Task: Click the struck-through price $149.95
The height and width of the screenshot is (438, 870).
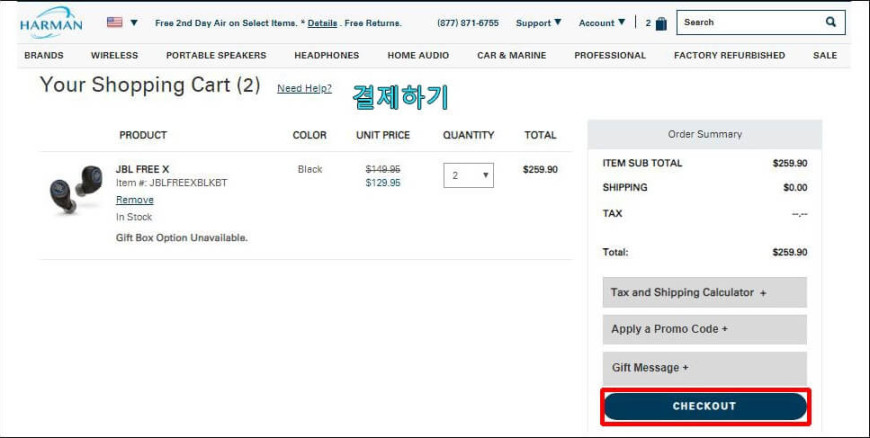Action: pos(383,169)
